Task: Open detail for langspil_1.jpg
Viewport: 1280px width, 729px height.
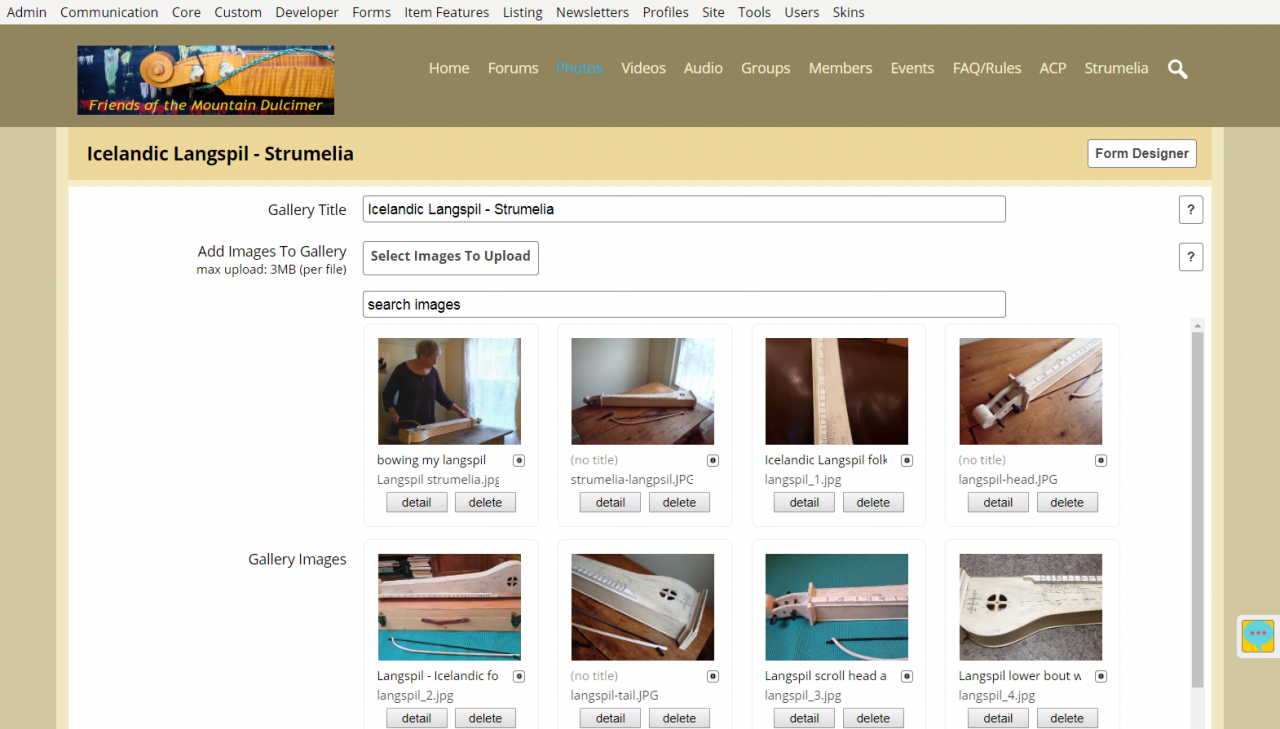Action: [805, 502]
